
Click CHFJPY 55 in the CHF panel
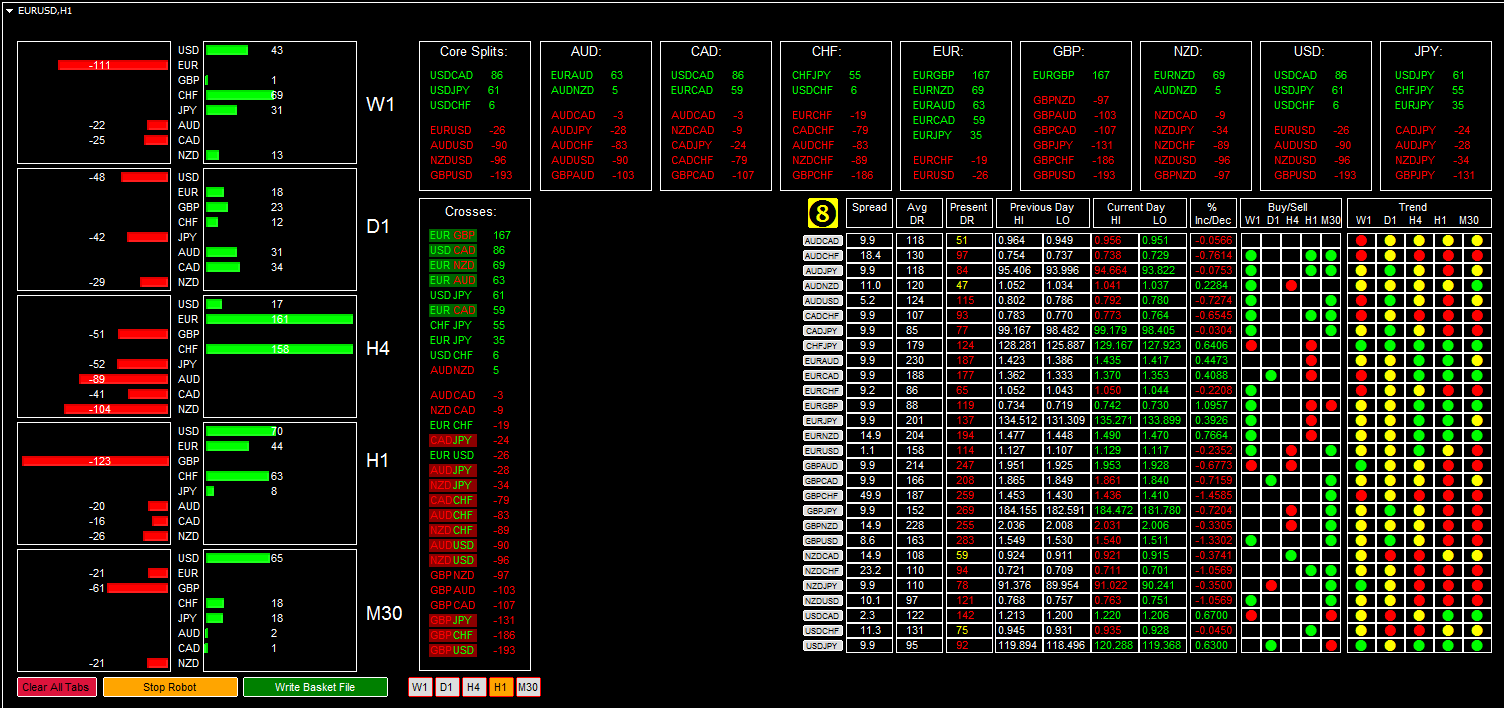[826, 75]
